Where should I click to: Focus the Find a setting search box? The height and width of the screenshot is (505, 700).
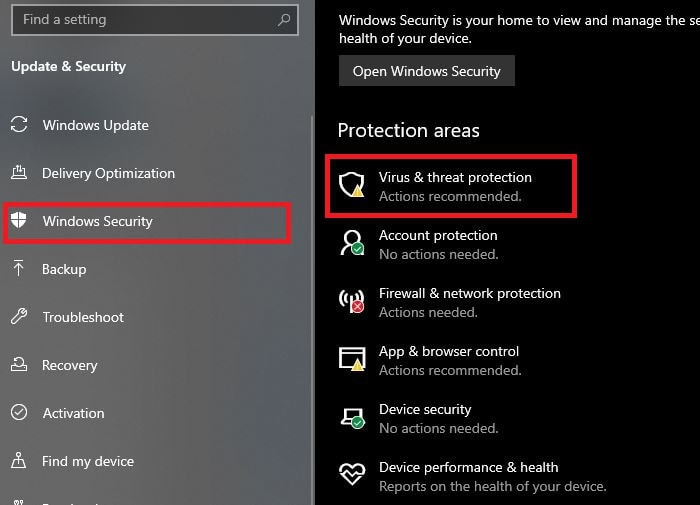(x=140, y=19)
